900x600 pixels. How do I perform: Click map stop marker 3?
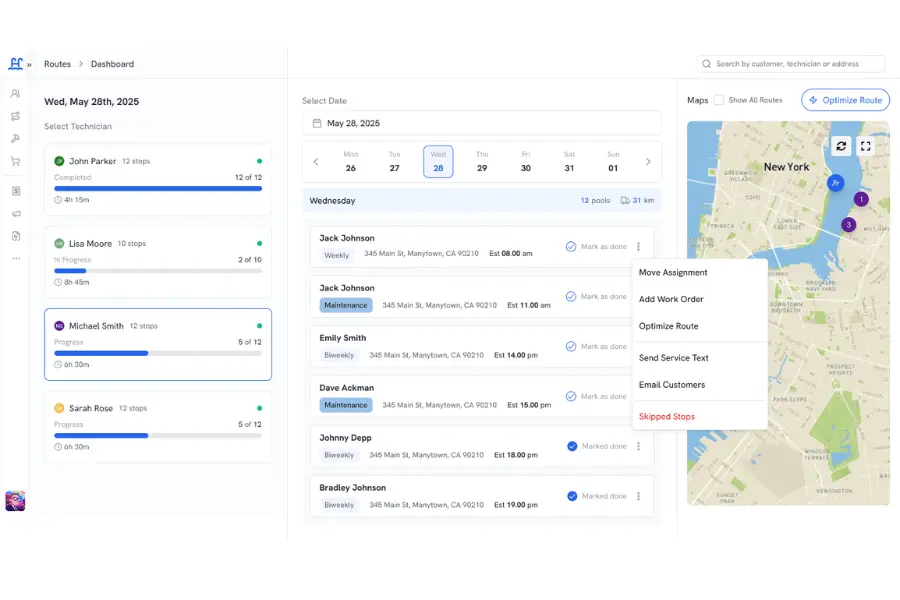click(848, 224)
